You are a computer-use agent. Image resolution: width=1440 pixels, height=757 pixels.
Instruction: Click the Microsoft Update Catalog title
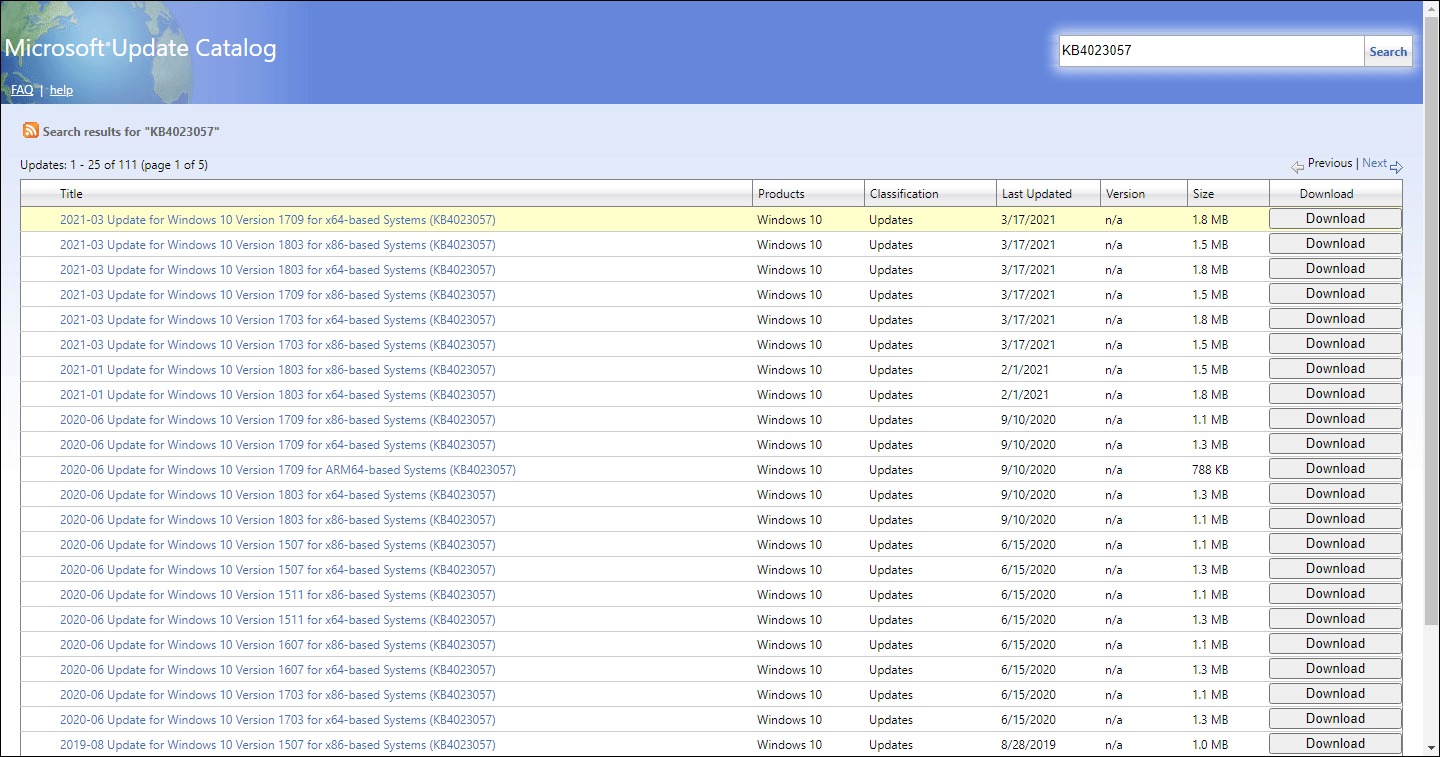(x=141, y=48)
